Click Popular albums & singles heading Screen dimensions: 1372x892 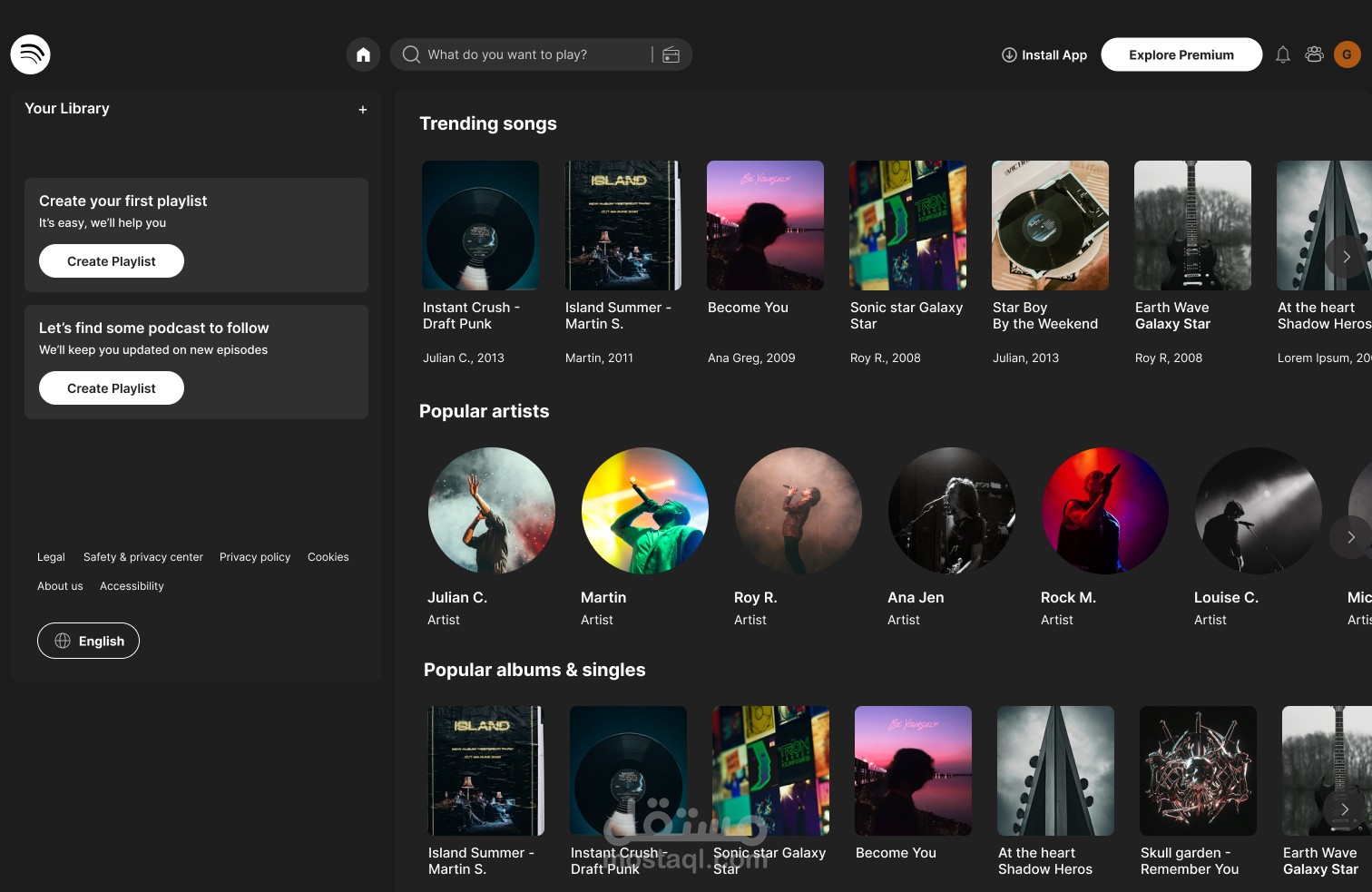(x=534, y=670)
